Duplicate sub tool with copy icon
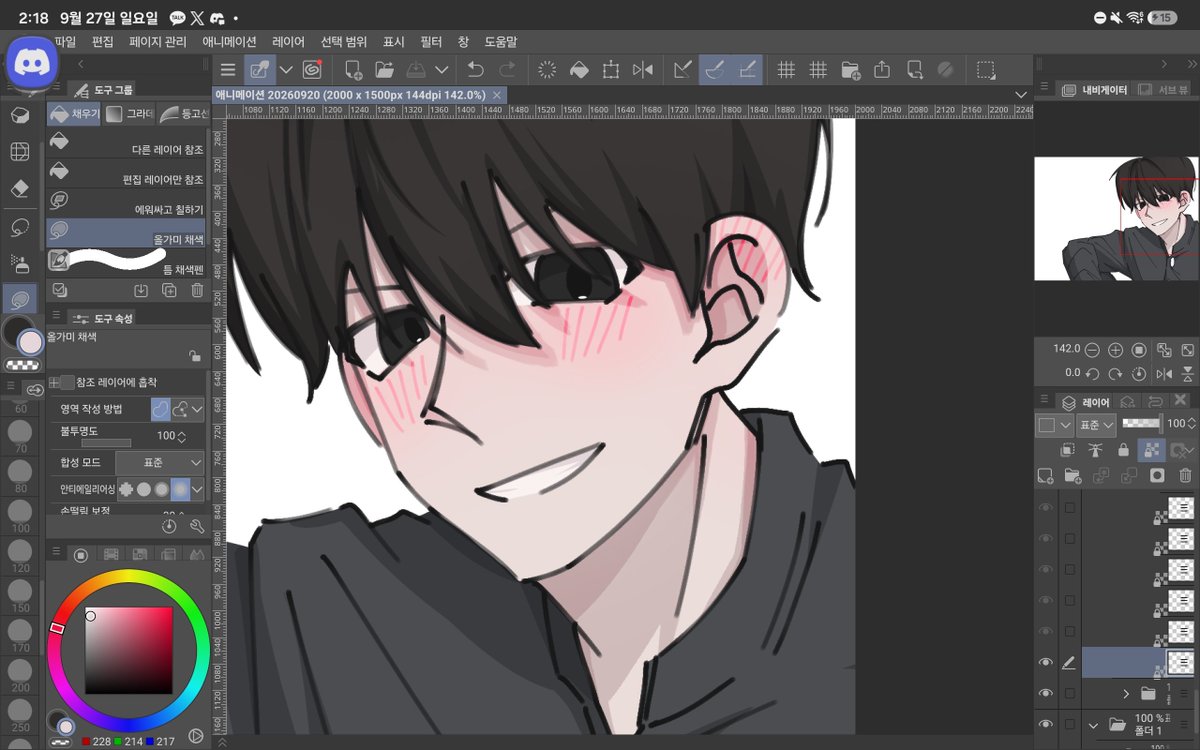 tap(169, 290)
